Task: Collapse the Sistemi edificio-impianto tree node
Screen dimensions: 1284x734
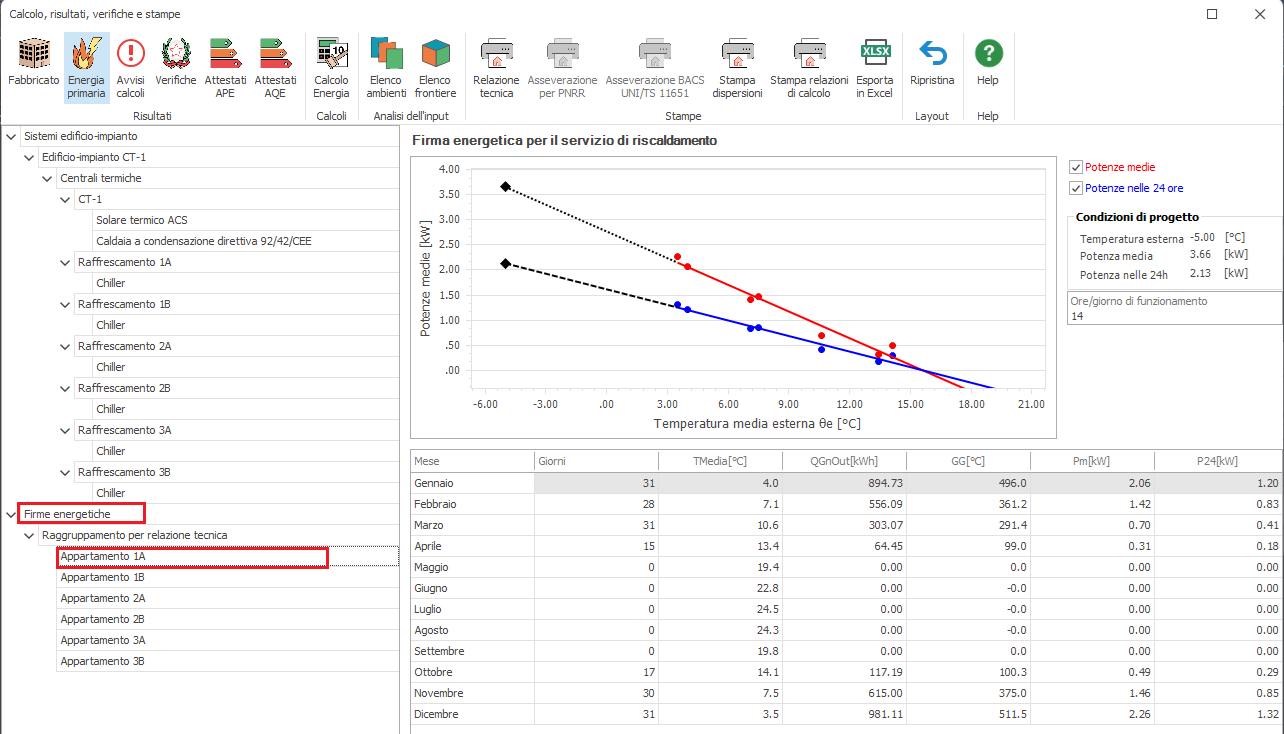Action: pos(11,136)
